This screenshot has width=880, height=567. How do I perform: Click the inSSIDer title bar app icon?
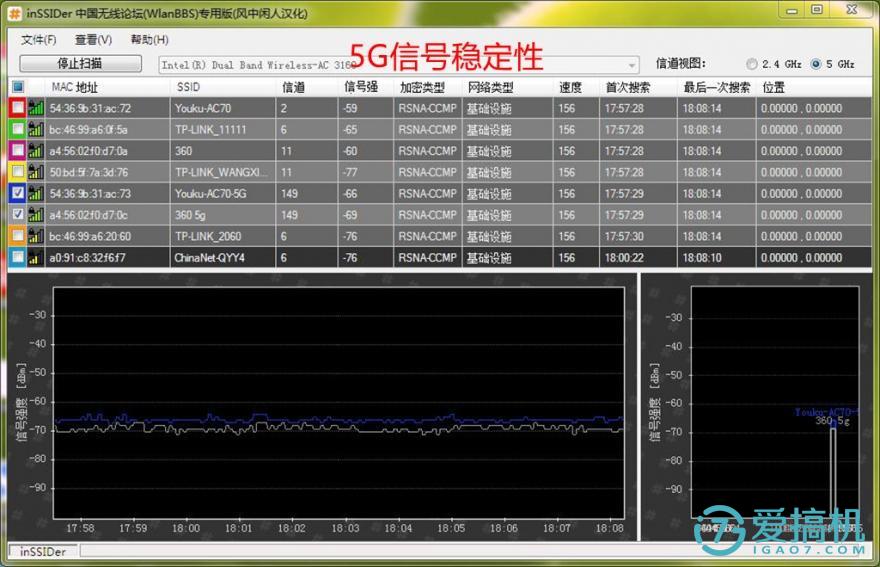(15, 13)
